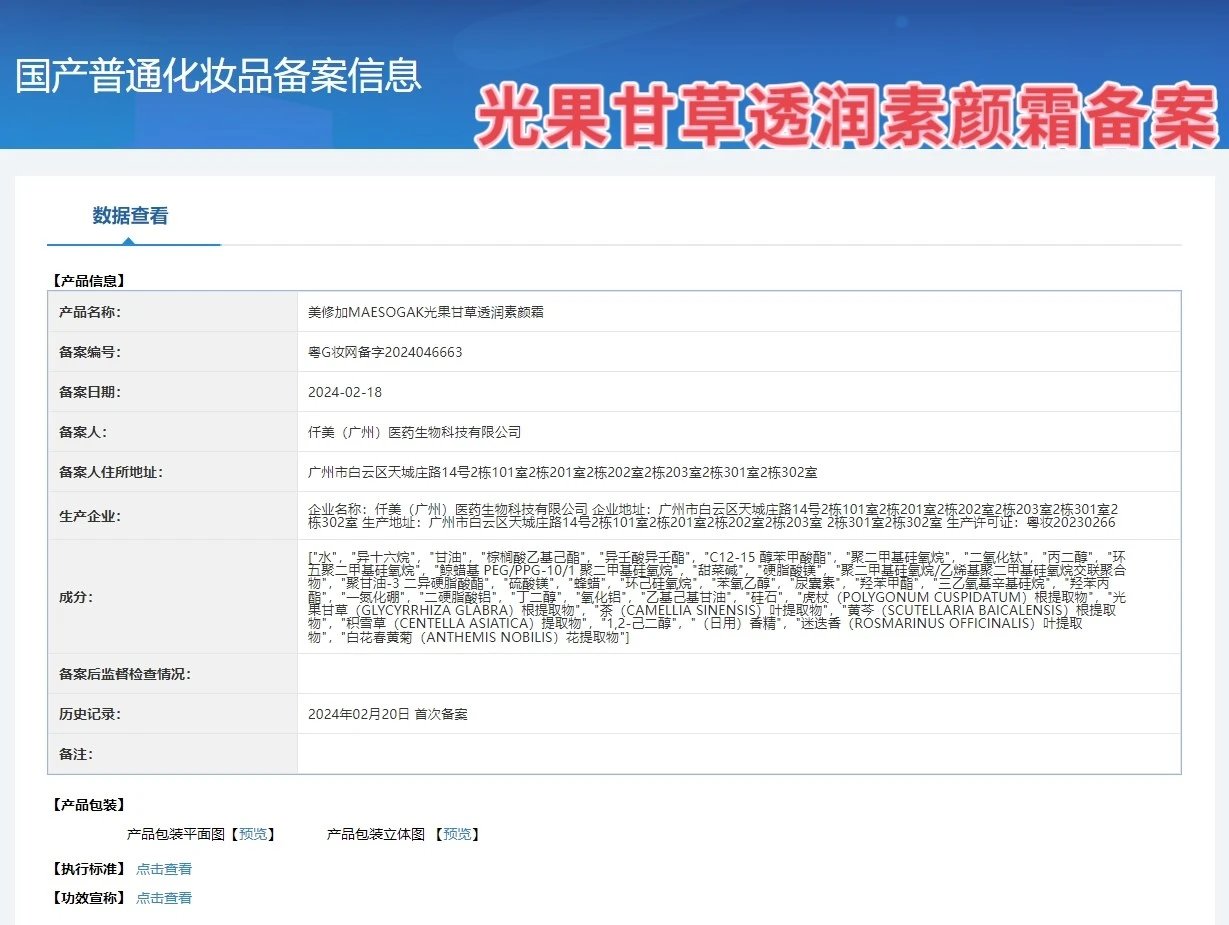Select history entry 2024年02月20日 首次备案
Screen dimensions: 1229x925
pos(388,714)
